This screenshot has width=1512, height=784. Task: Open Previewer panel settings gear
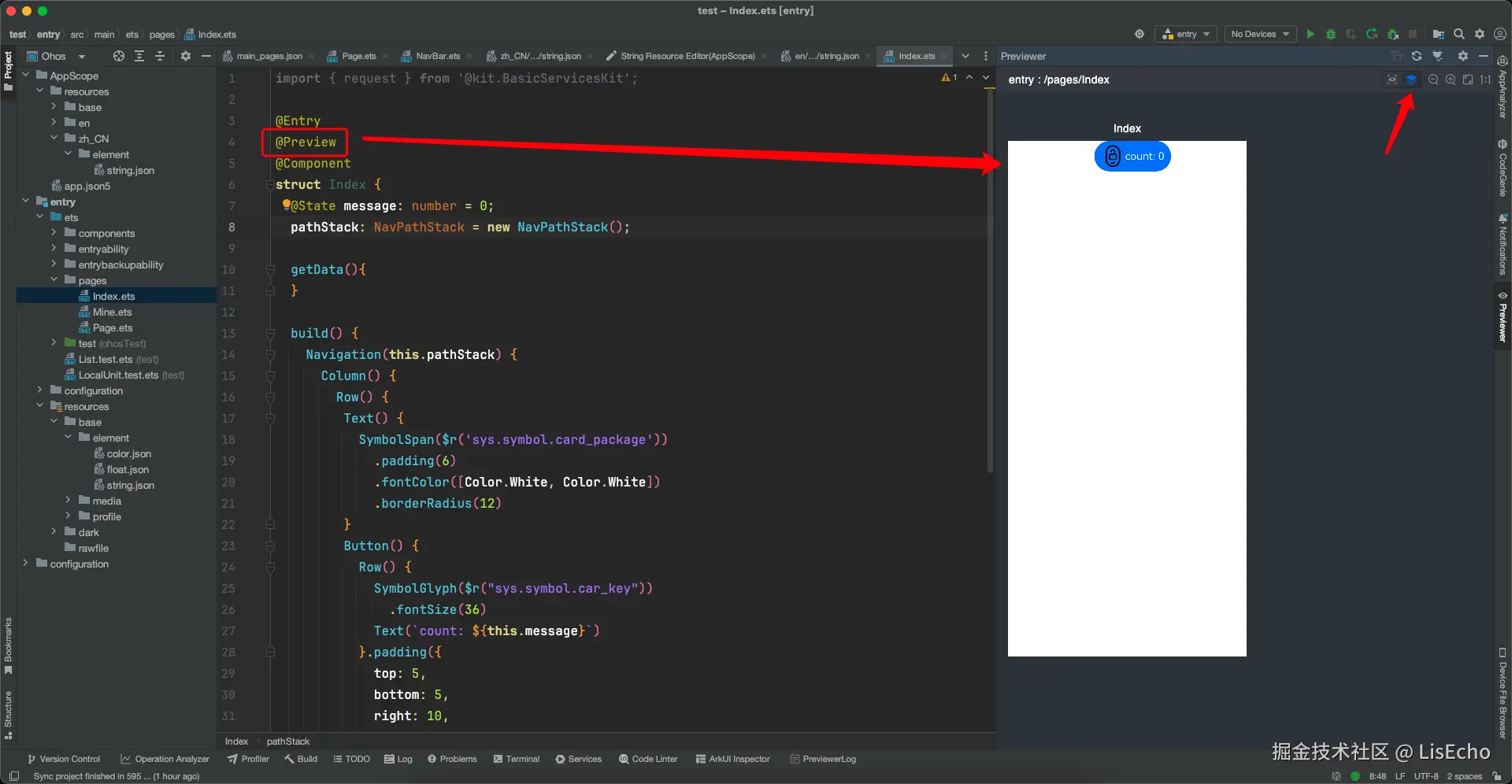(x=1463, y=56)
